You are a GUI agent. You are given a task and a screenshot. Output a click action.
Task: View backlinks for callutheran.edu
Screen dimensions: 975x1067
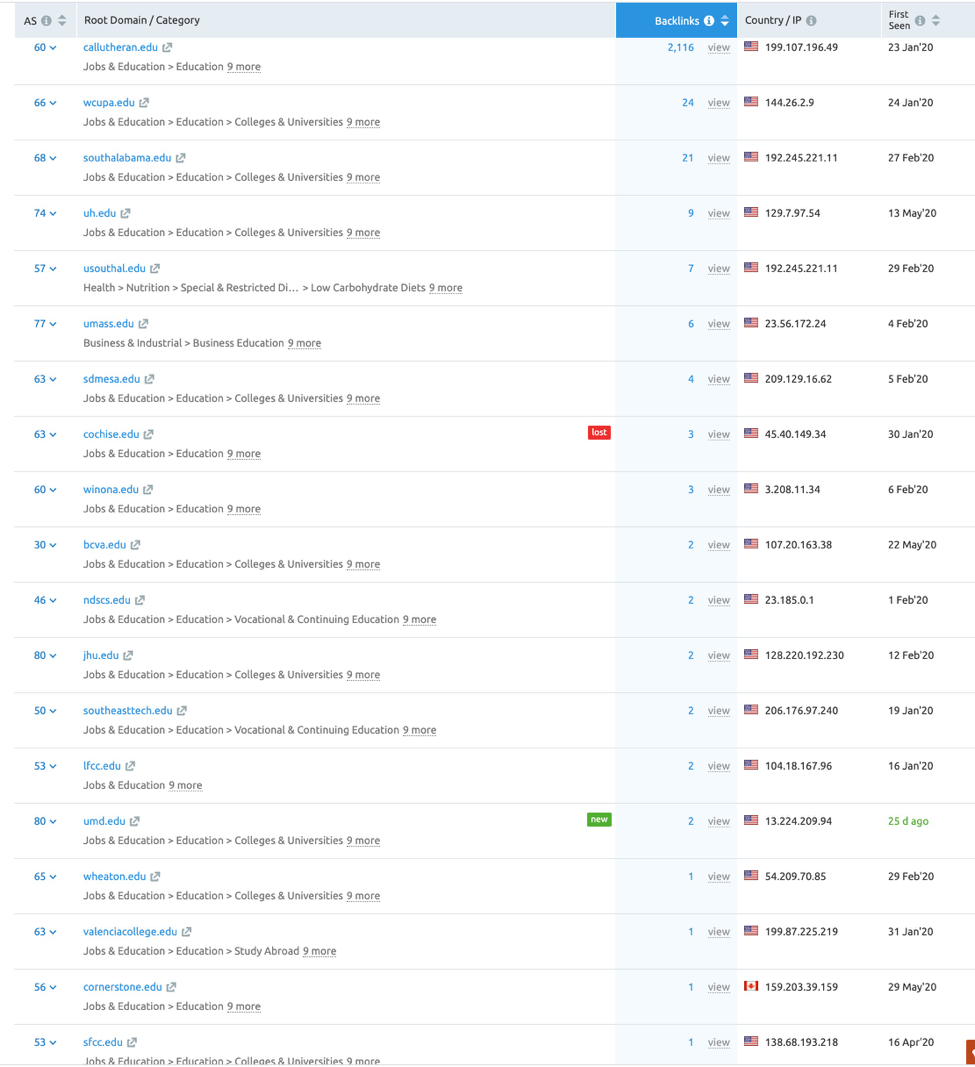tap(718, 48)
